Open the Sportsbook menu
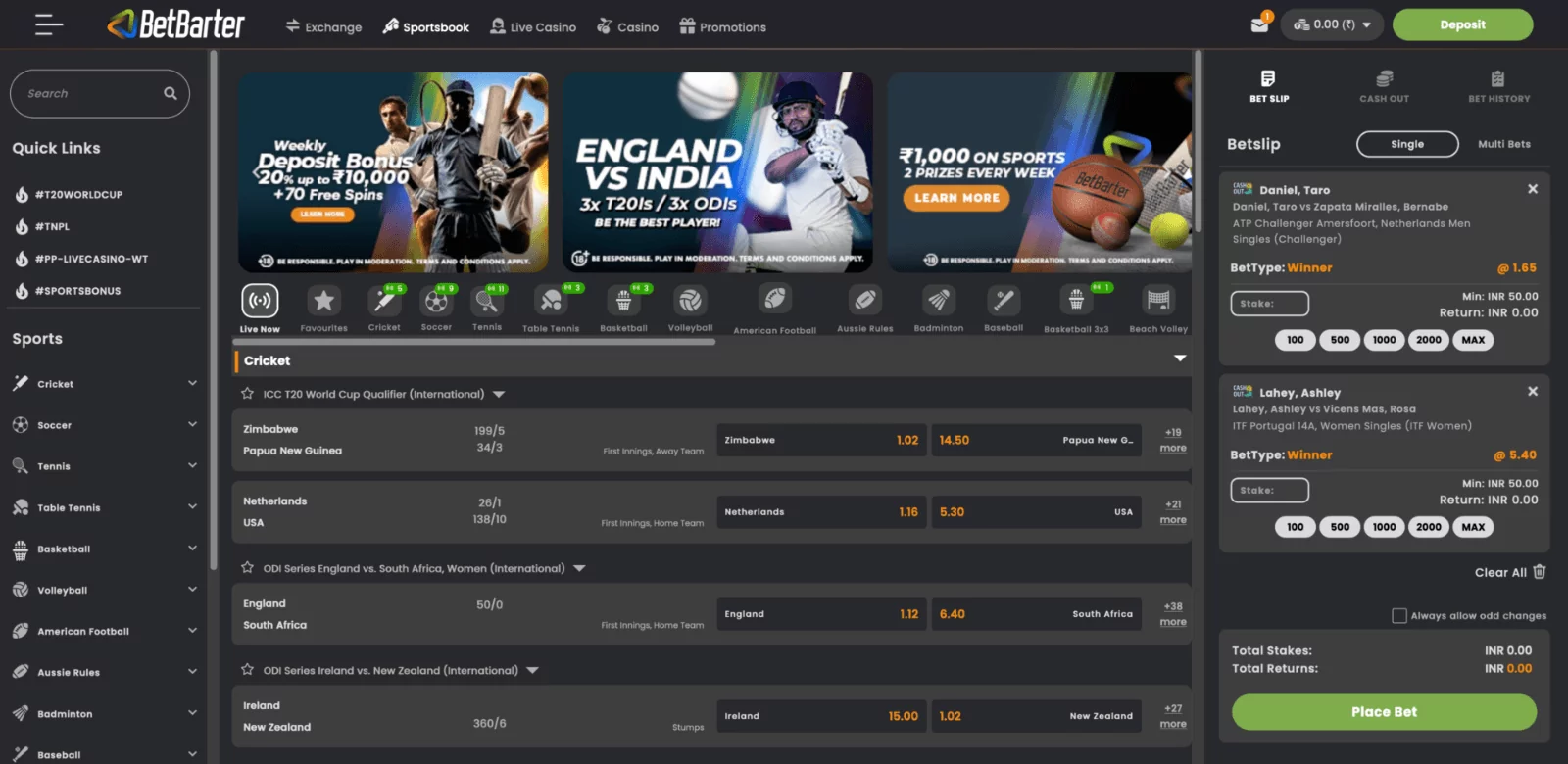 pyautogui.click(x=425, y=27)
